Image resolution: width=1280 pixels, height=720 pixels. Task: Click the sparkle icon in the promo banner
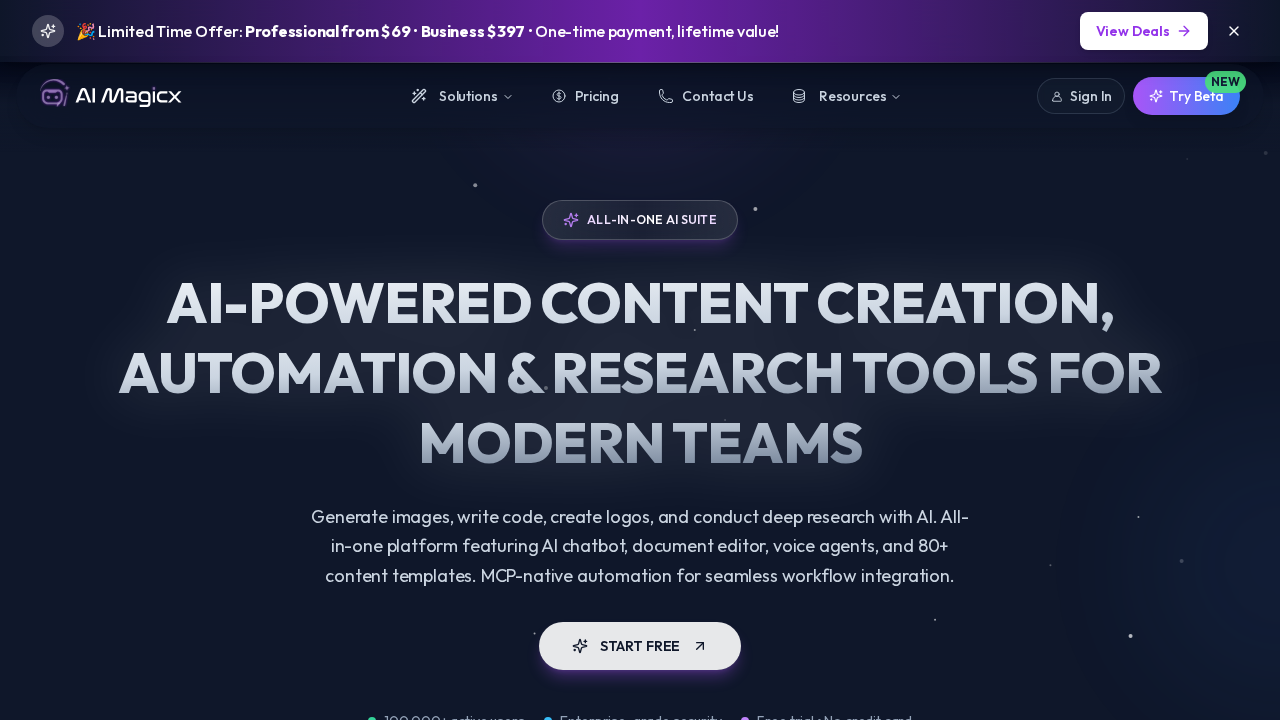48,31
